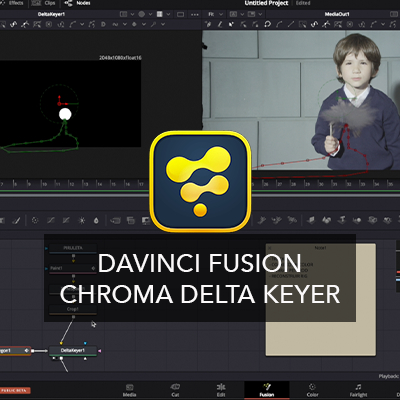Open the wave icon dropdown in left viewer toolbar
The width and height of the screenshot is (400, 400).
[x=125, y=24]
